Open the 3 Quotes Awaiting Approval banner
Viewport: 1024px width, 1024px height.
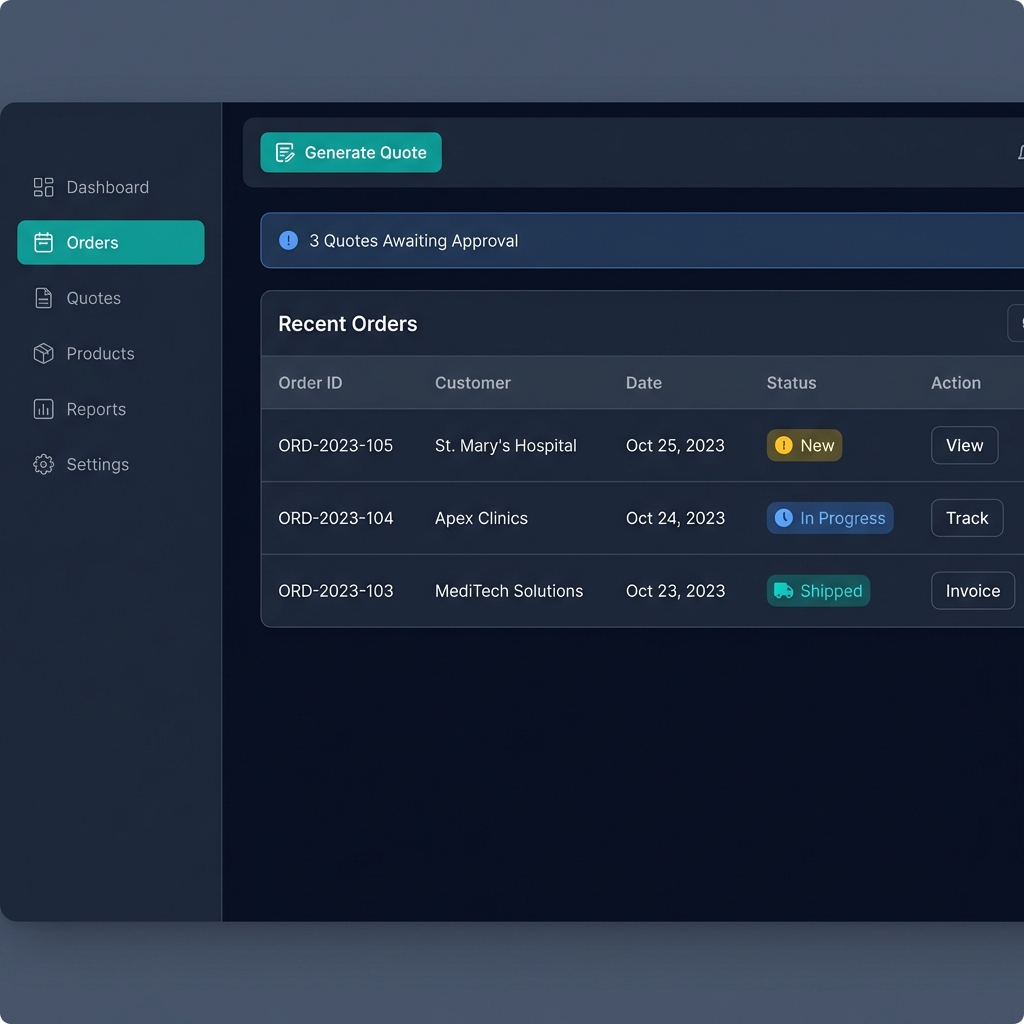click(x=642, y=240)
